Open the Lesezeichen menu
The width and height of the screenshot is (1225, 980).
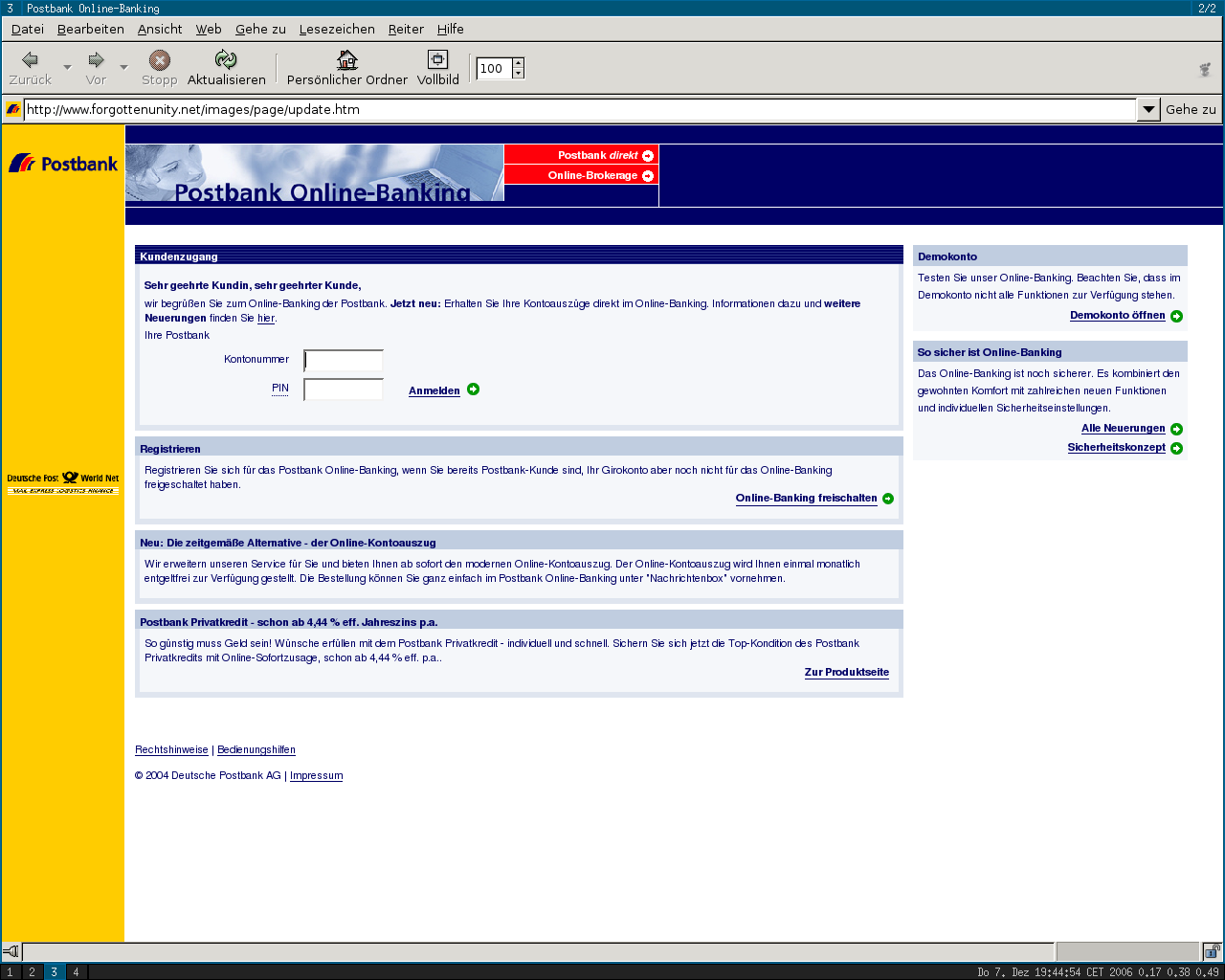pyautogui.click(x=337, y=29)
